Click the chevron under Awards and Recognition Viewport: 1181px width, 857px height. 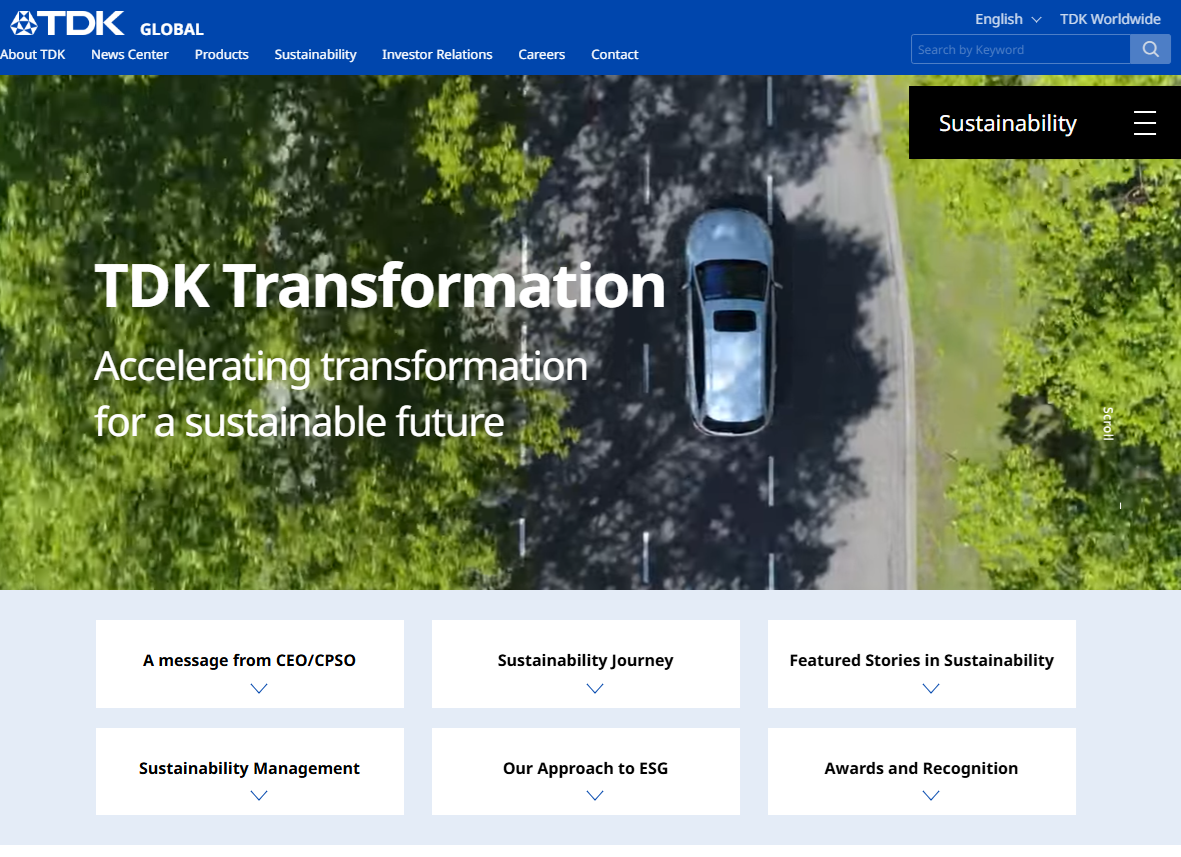coord(931,795)
